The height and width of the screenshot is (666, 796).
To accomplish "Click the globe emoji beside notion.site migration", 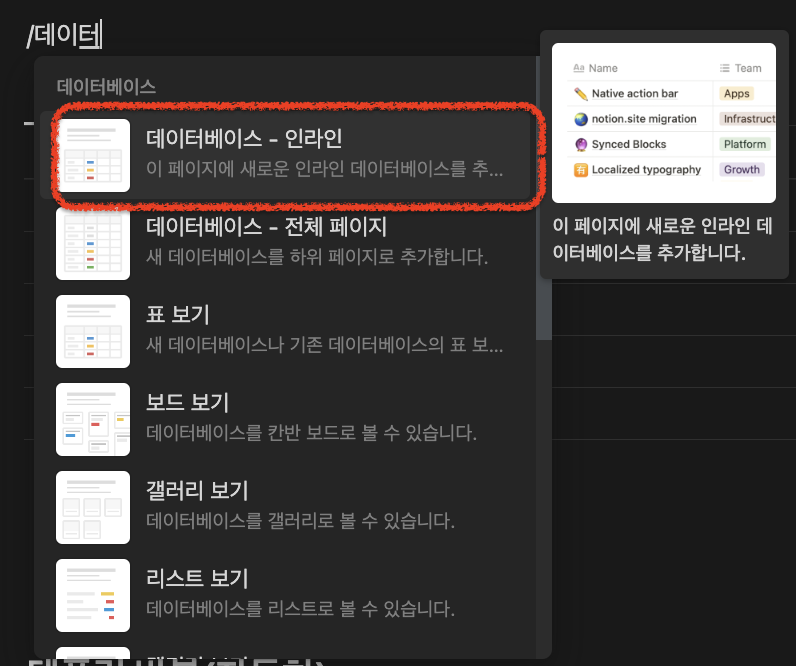I will pos(580,119).
